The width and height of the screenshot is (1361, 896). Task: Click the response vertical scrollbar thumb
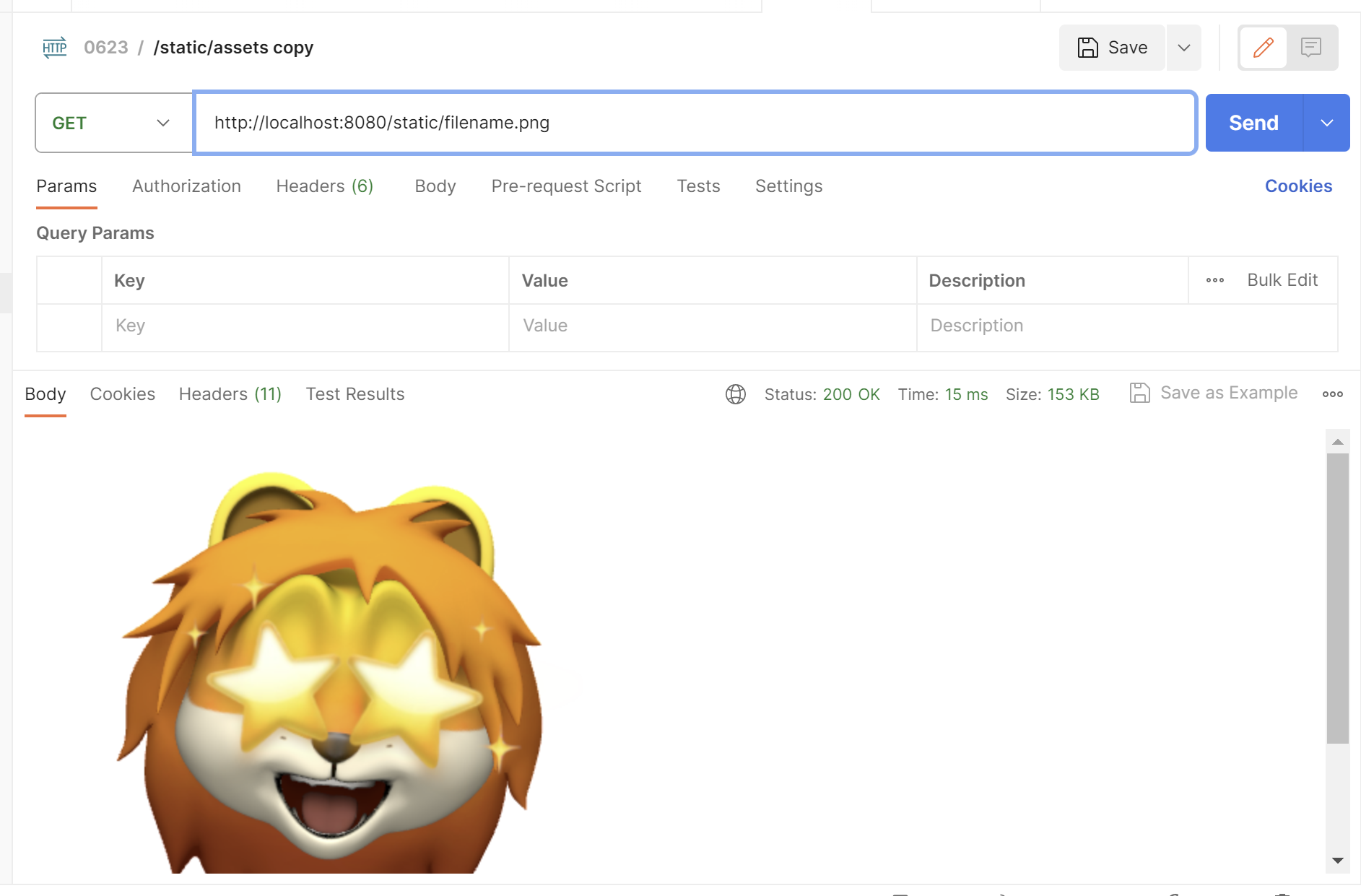pyautogui.click(x=1338, y=599)
